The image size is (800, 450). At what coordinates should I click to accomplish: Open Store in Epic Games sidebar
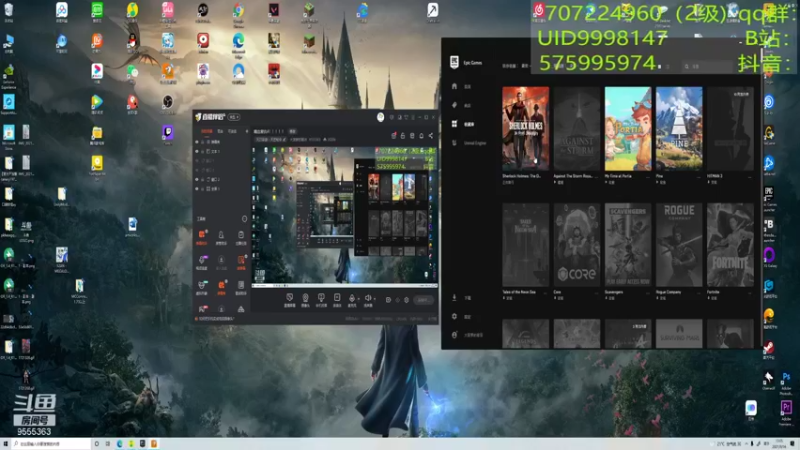(x=461, y=105)
